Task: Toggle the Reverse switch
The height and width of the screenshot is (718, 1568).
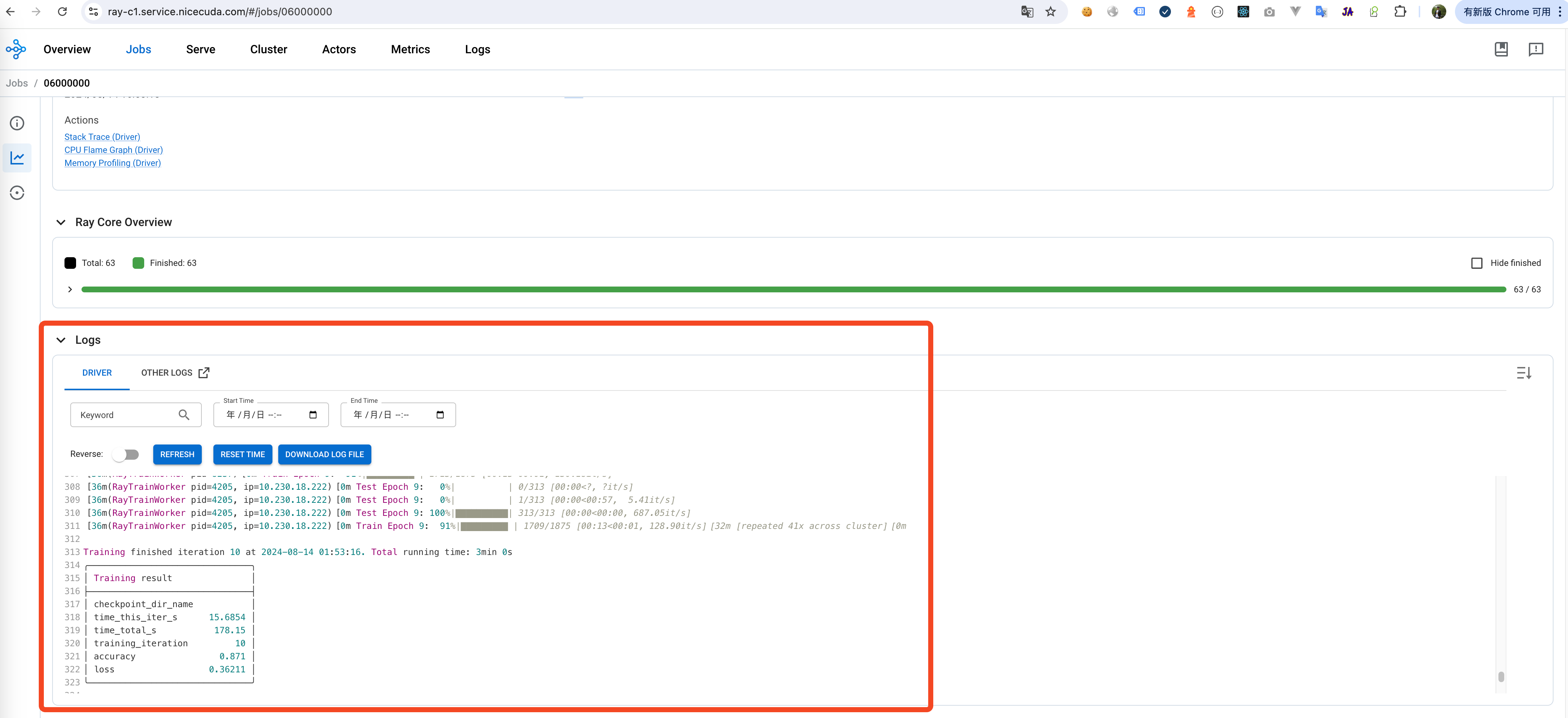Action: pyautogui.click(x=126, y=455)
